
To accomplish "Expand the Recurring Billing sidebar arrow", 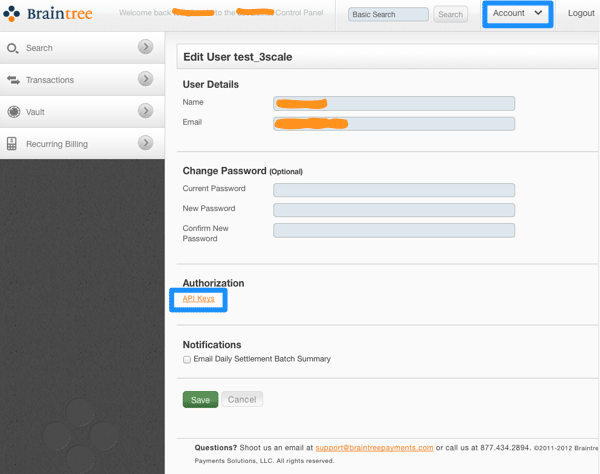I will coord(146,143).
